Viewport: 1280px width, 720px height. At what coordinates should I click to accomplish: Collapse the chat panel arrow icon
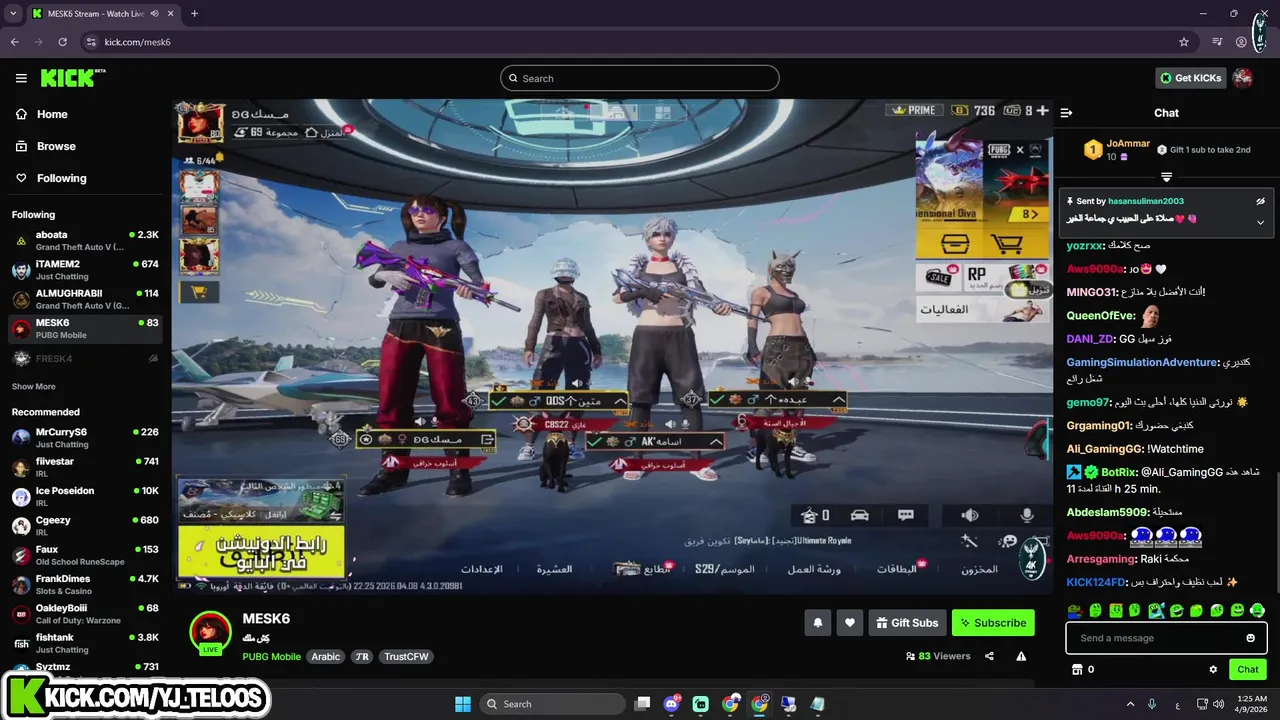[1066, 113]
